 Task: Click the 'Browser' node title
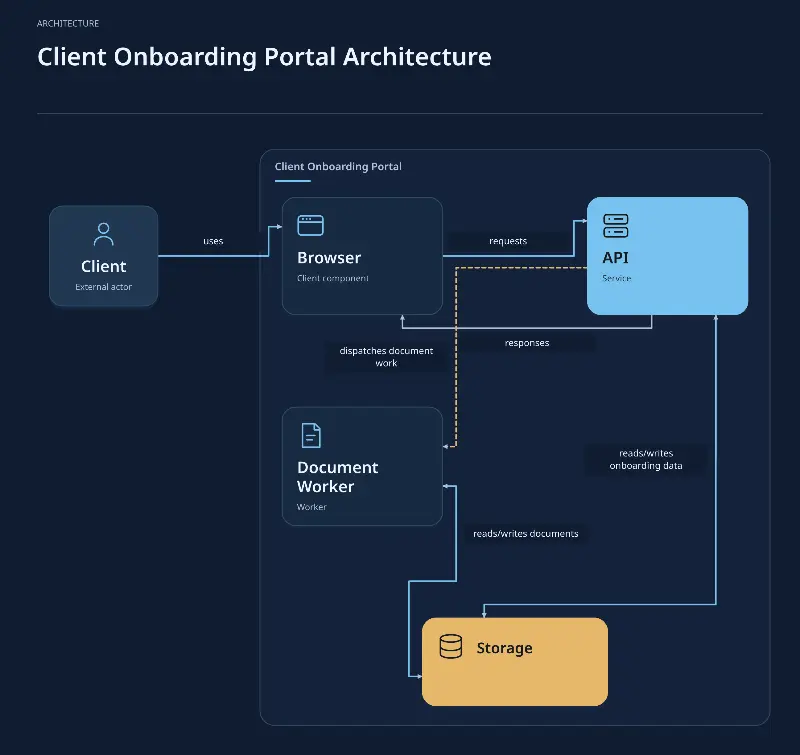(x=329, y=258)
